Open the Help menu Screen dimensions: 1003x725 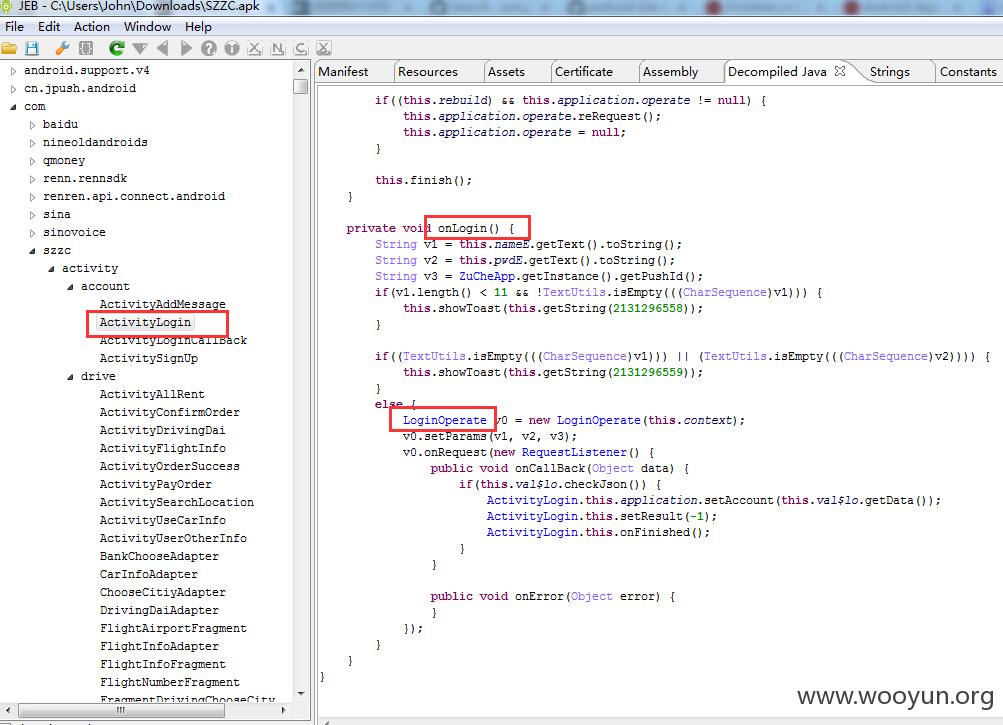pyautogui.click(x=198, y=27)
